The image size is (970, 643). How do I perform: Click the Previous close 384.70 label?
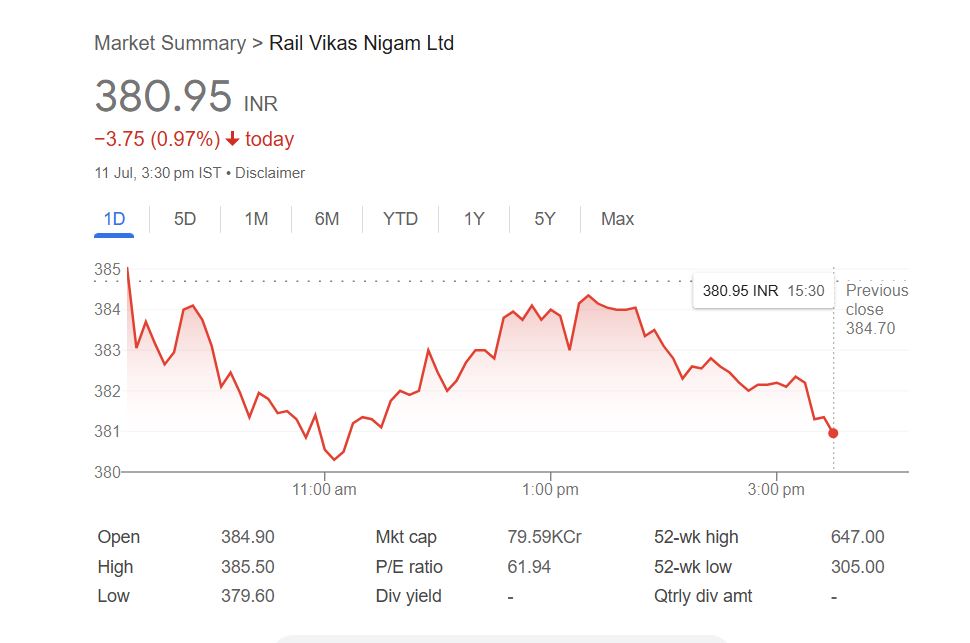pos(876,308)
